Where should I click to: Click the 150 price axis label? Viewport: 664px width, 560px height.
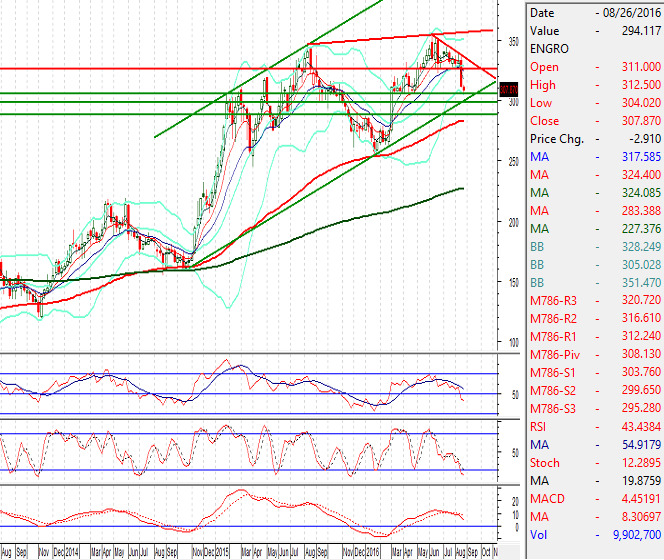click(x=513, y=282)
